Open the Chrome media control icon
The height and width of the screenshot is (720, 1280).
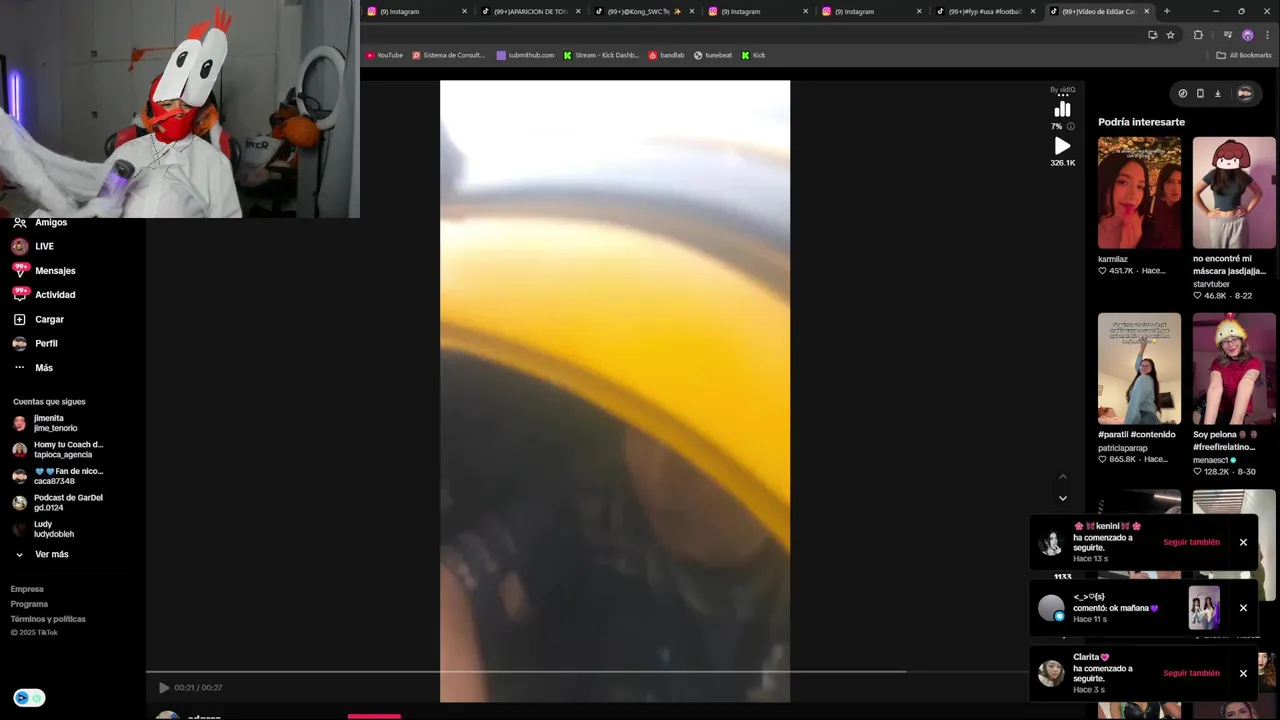(x=1228, y=35)
